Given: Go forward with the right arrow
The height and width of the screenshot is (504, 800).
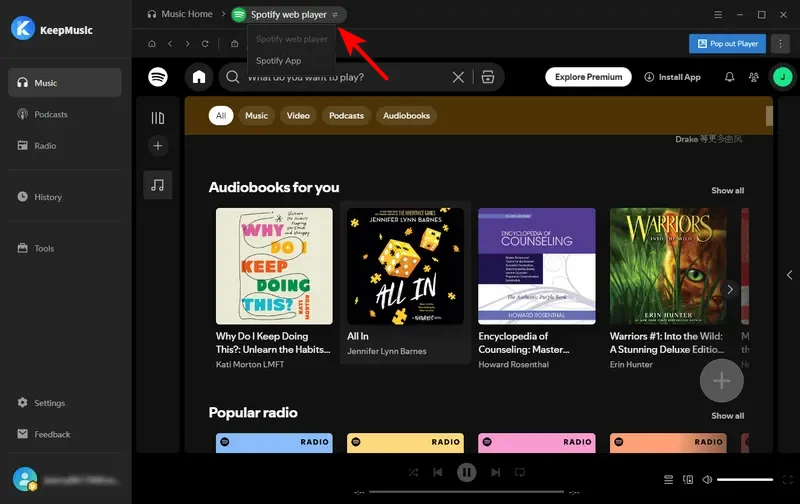Looking at the screenshot, I should [x=187, y=44].
